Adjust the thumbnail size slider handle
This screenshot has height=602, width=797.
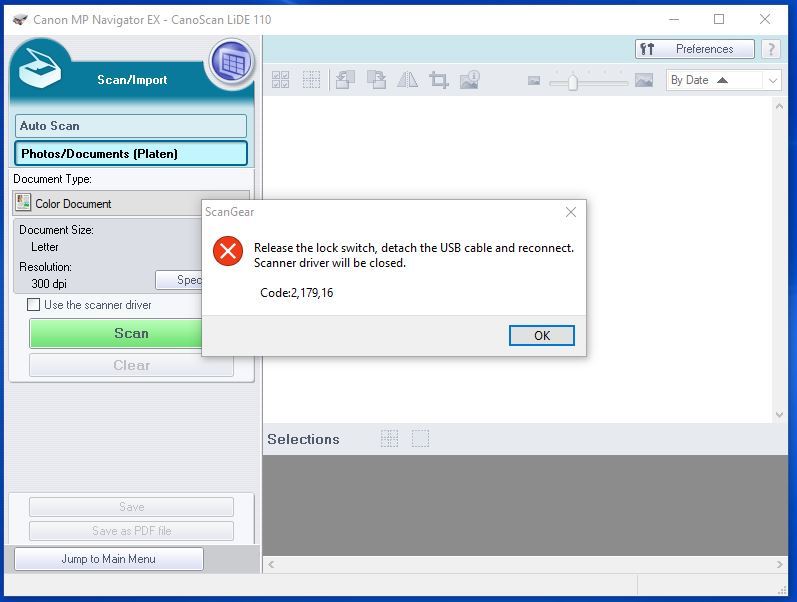[573, 81]
